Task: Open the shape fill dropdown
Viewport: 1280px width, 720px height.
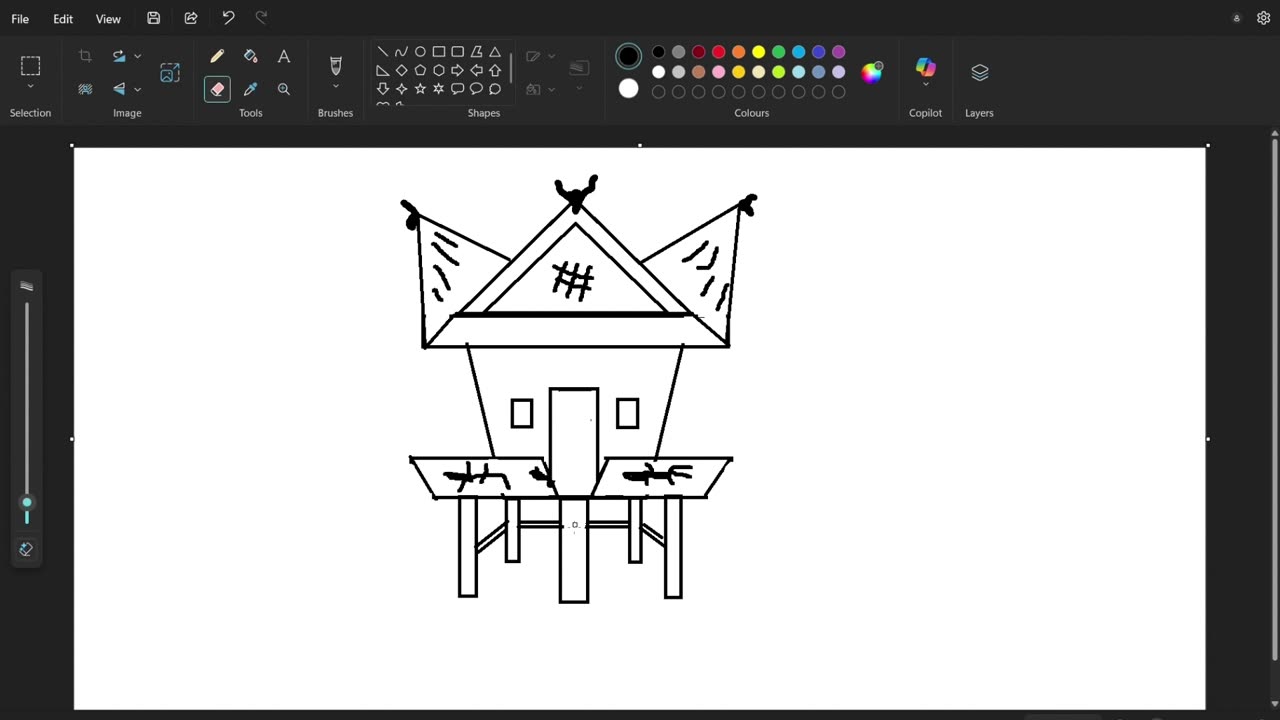Action: pos(541,89)
